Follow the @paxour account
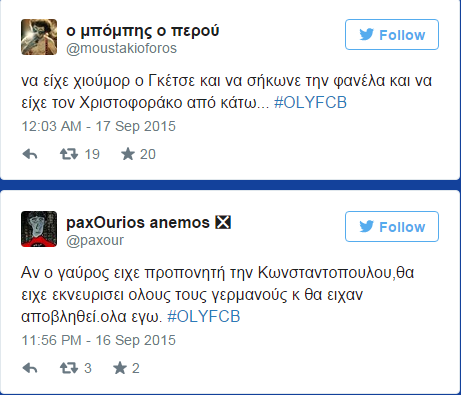The width and height of the screenshot is (461, 395). (x=392, y=227)
